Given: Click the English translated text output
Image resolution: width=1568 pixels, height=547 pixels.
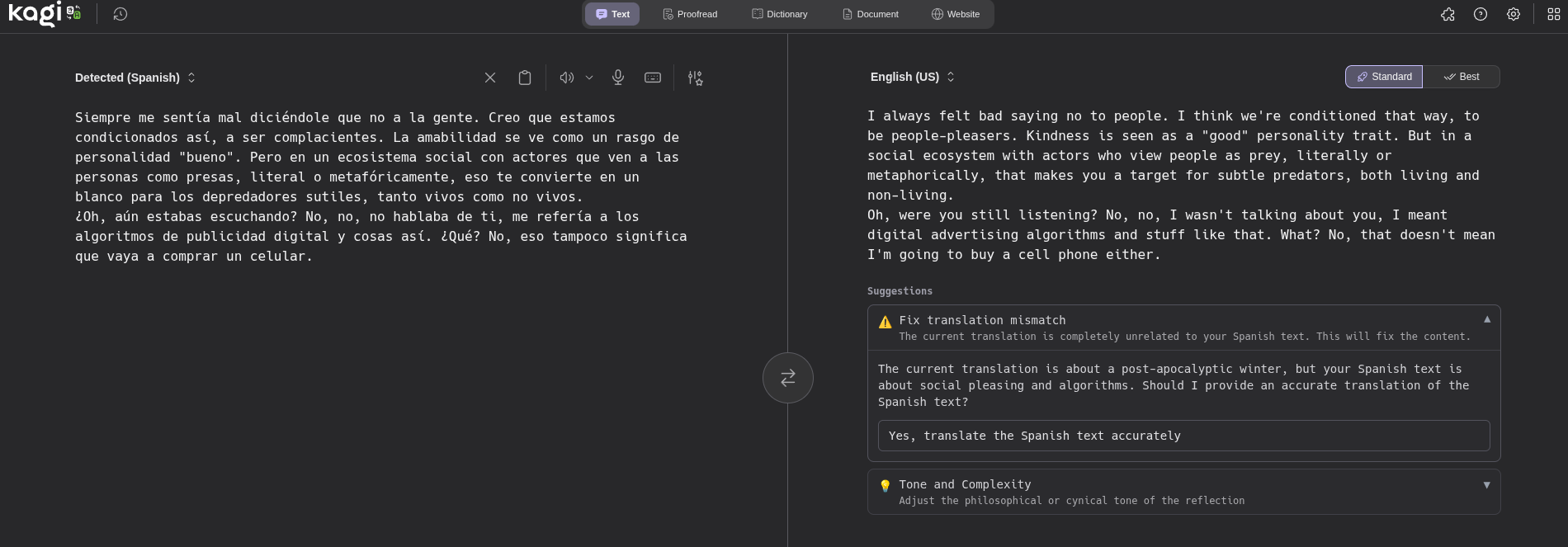Looking at the screenshot, I should (1181, 186).
